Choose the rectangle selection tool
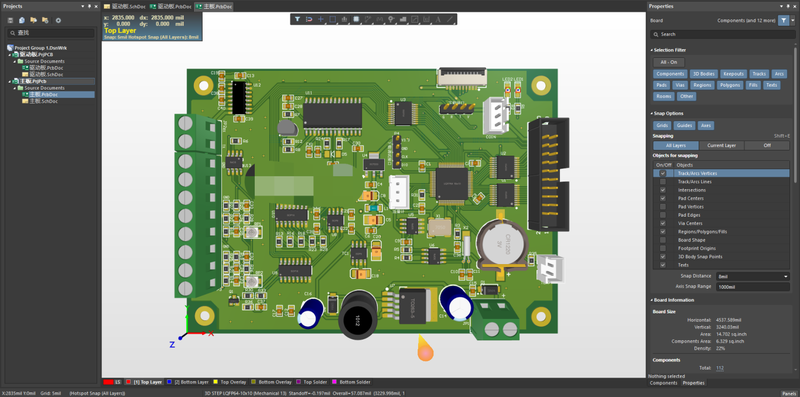 333,19
